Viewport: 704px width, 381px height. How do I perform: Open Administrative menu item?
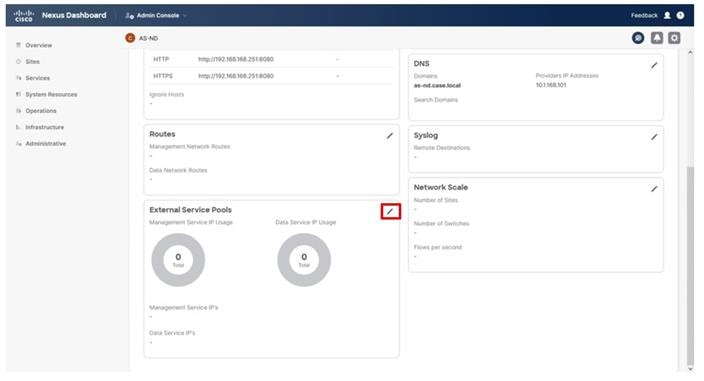click(x=46, y=144)
